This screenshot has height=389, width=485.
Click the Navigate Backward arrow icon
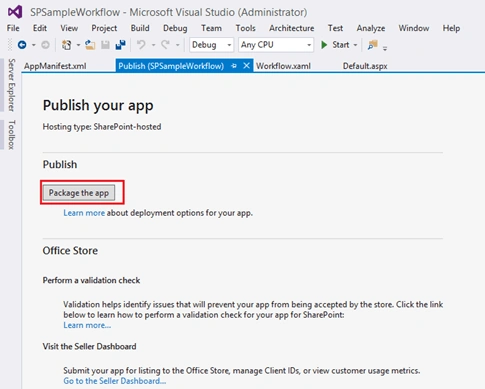pos(22,45)
